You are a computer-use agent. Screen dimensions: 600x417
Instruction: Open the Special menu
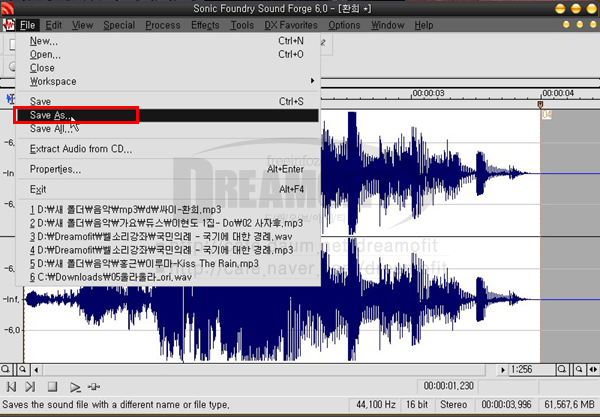(x=119, y=25)
